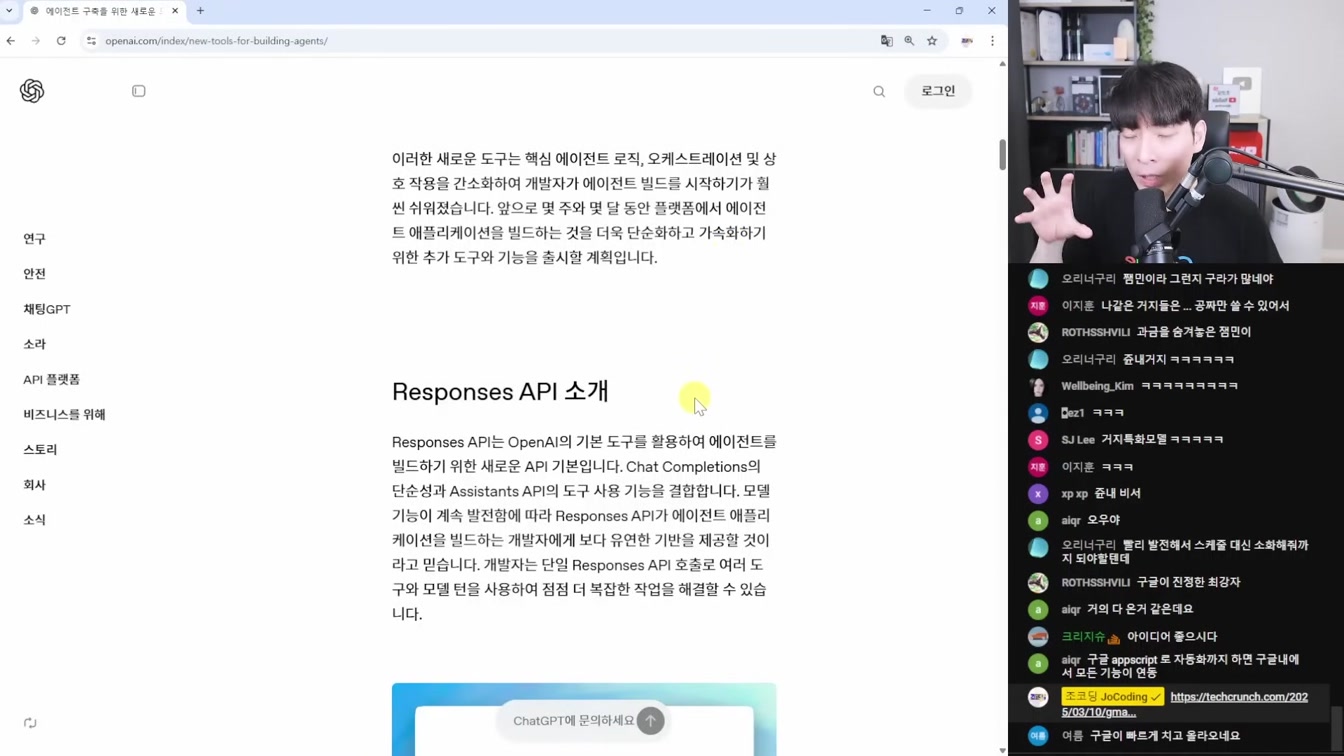
Task: Open the 연구 sidebar menu item
Action: click(35, 239)
